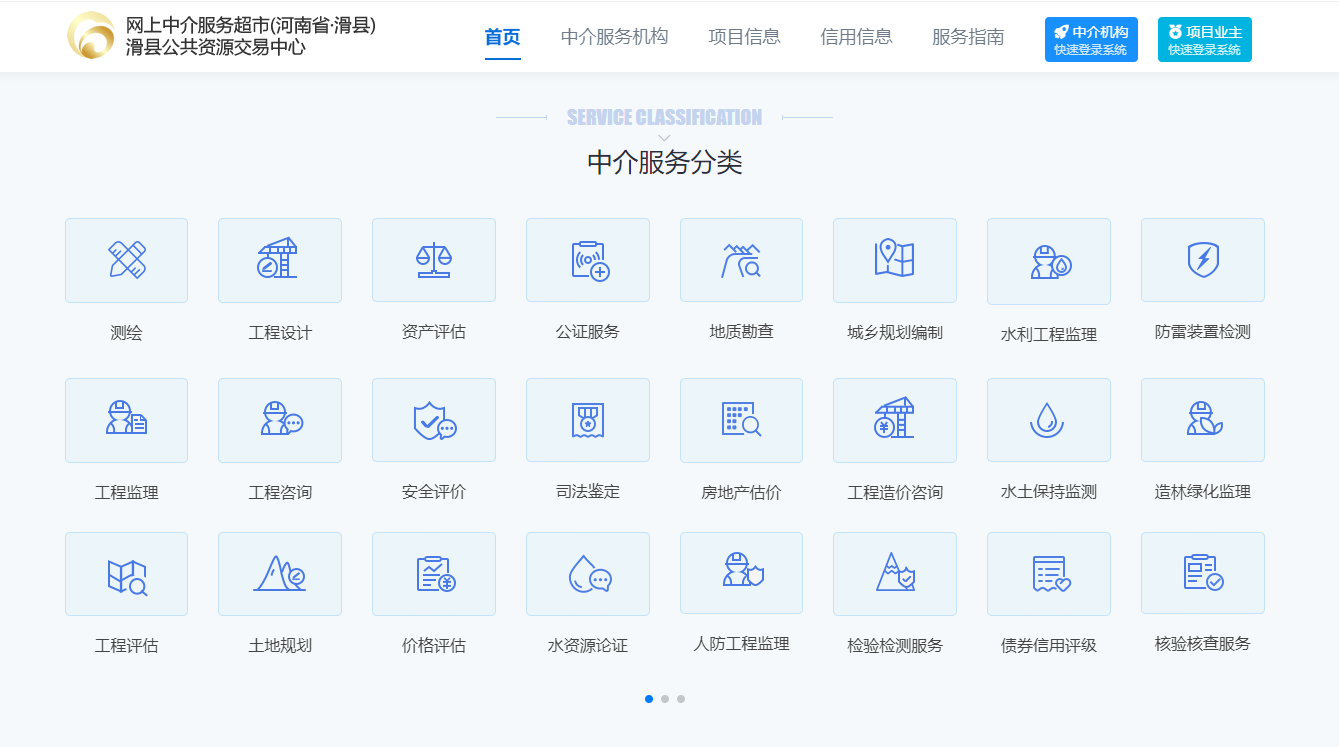Select the 城乡规划编制 map icon

[894, 260]
